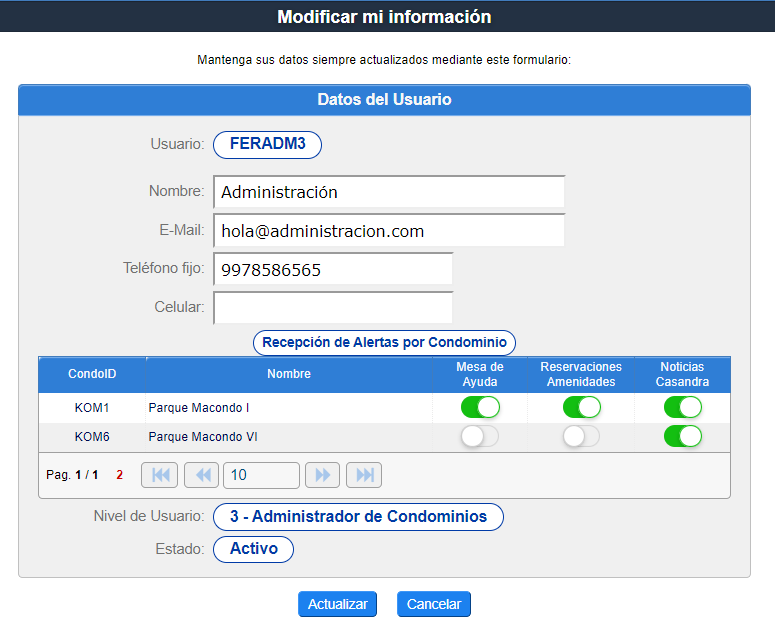Screen dimensions: 775x623
Task: Enable Mesa de Ayuda for Parque Macondo VI
Action: coord(480,436)
